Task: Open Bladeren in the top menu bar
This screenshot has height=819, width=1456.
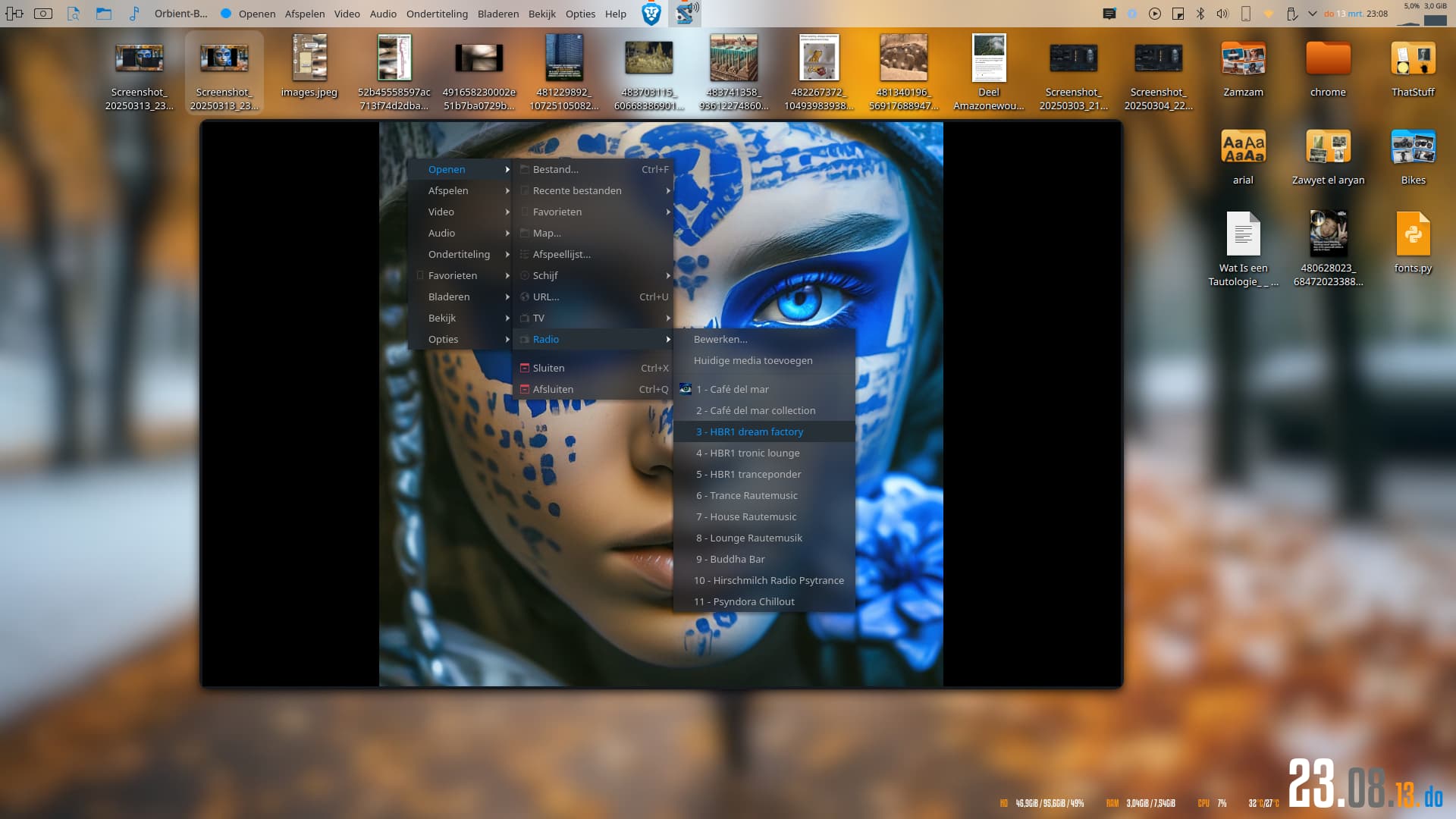Action: 498,14
